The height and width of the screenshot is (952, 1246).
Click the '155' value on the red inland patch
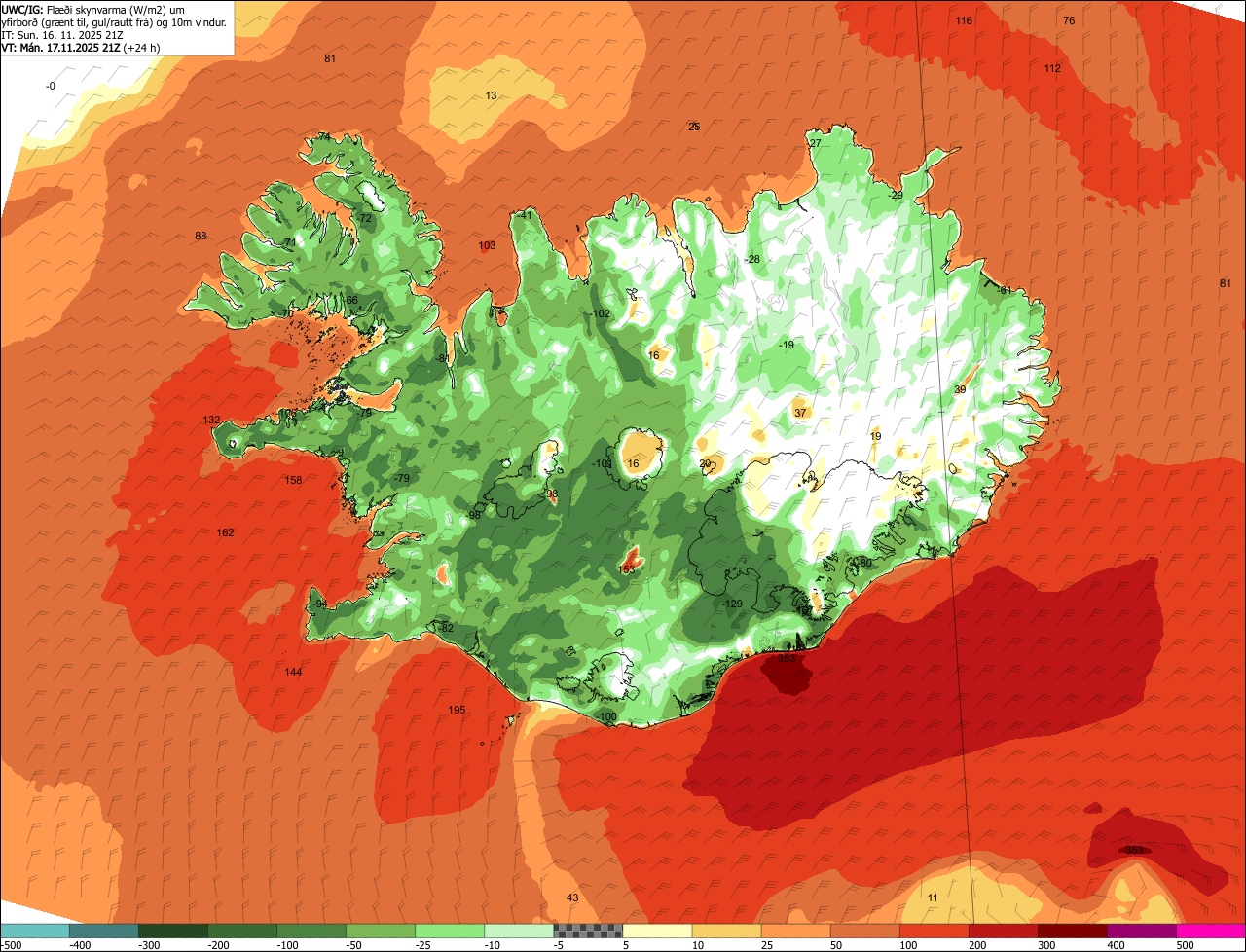(x=628, y=569)
